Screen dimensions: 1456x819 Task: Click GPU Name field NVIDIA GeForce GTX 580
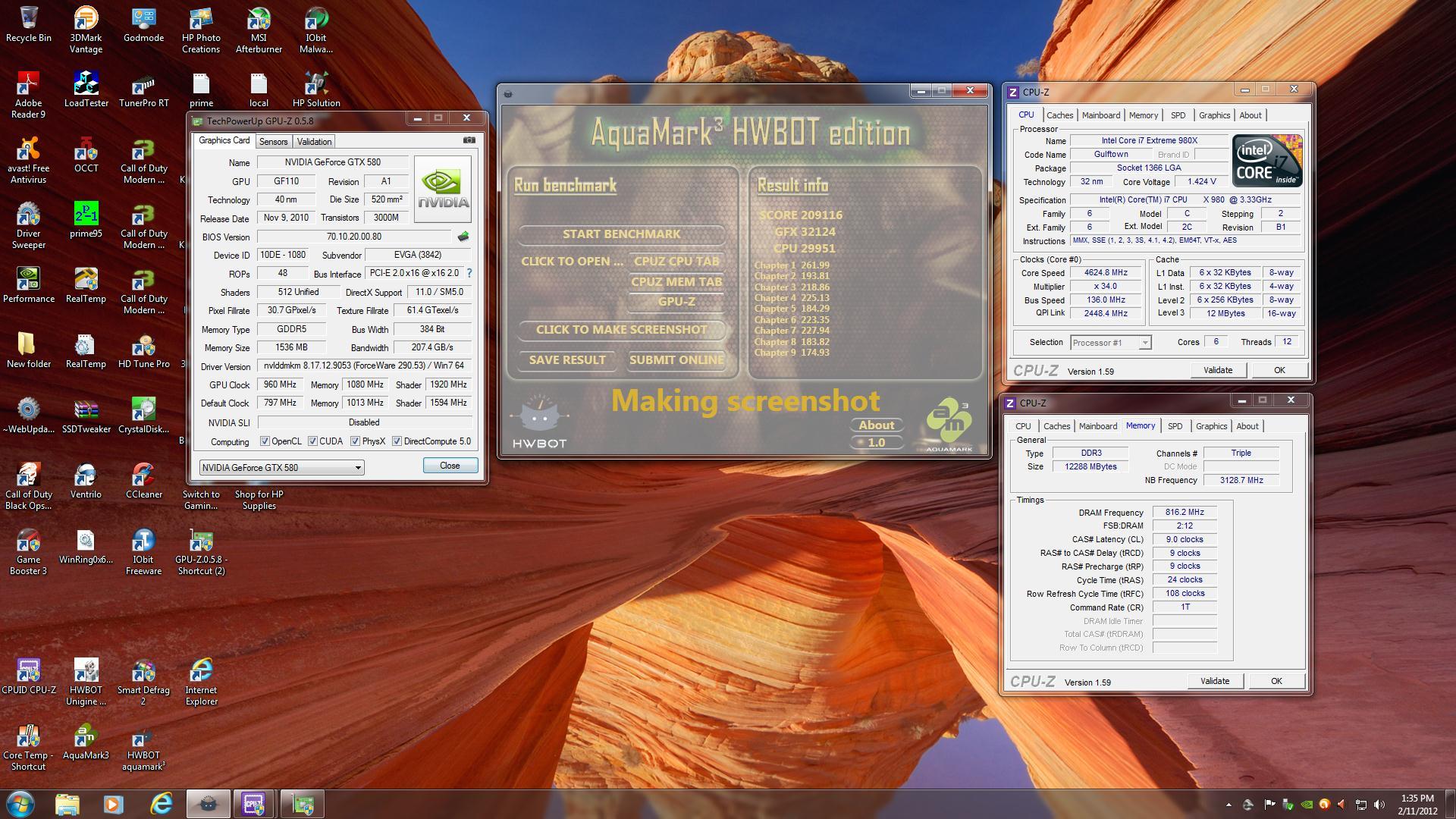[x=333, y=162]
